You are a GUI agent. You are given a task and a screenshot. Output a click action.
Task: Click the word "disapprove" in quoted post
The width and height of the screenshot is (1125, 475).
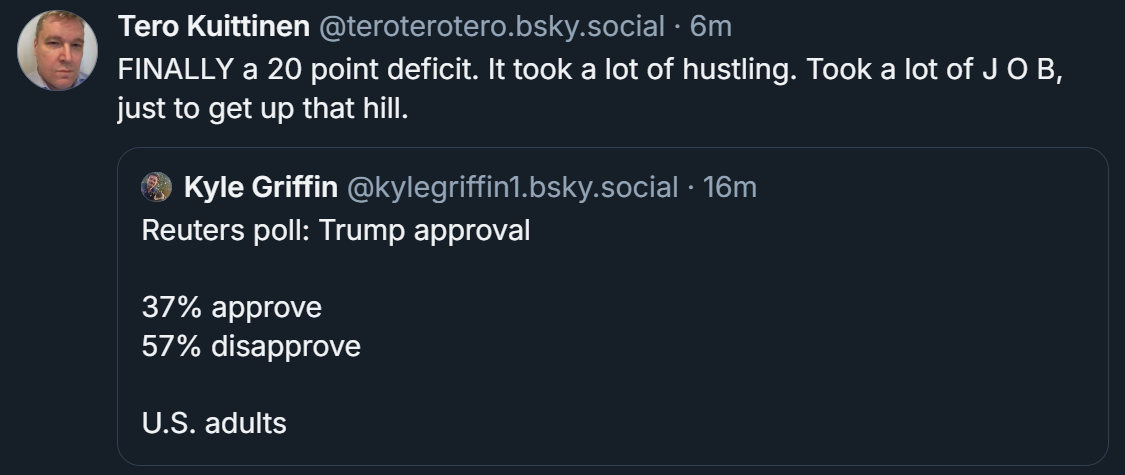pyautogui.click(x=286, y=346)
